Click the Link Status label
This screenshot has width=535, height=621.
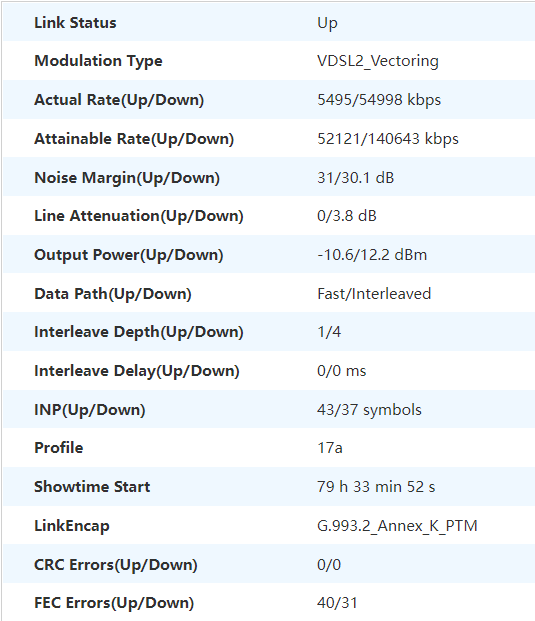click(x=75, y=23)
